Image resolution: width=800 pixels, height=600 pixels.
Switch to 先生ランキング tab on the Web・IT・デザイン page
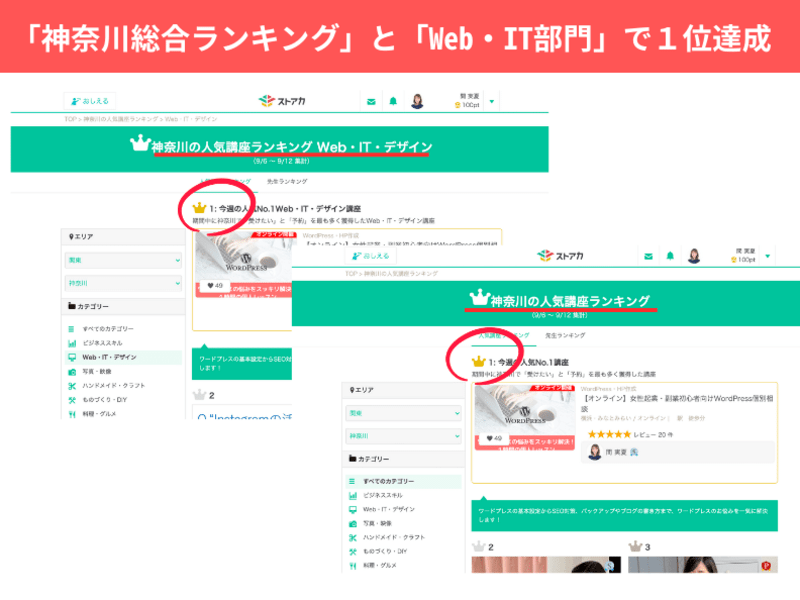pos(288,181)
